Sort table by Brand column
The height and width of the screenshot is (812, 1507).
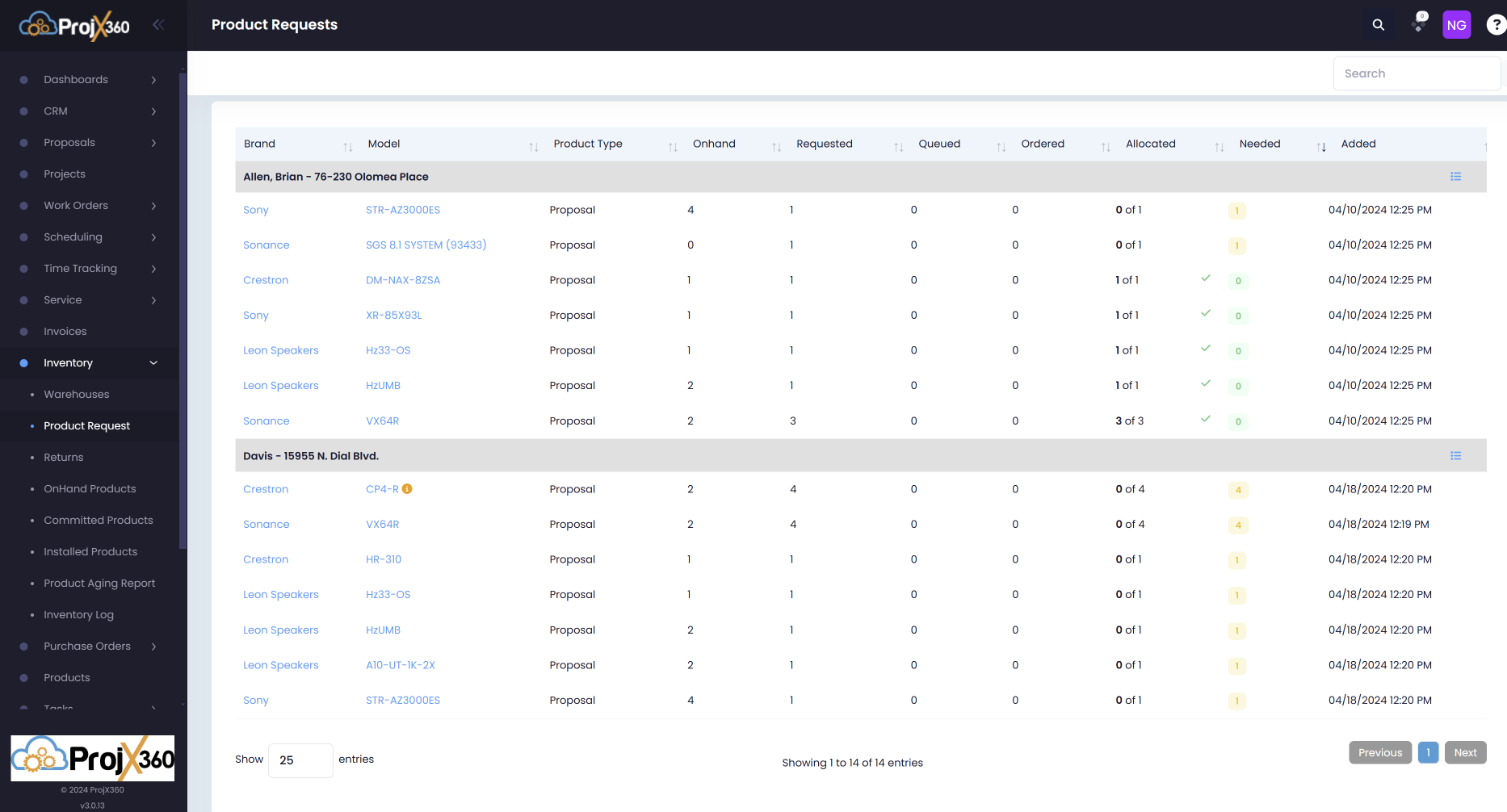point(260,144)
